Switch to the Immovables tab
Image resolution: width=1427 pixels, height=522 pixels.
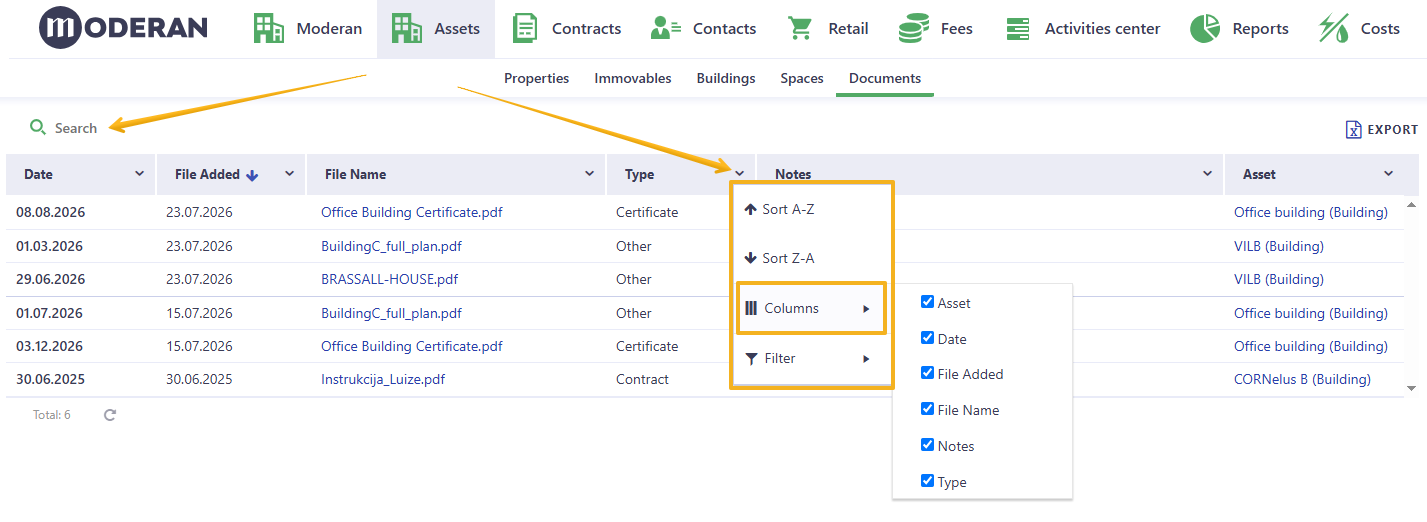point(633,78)
